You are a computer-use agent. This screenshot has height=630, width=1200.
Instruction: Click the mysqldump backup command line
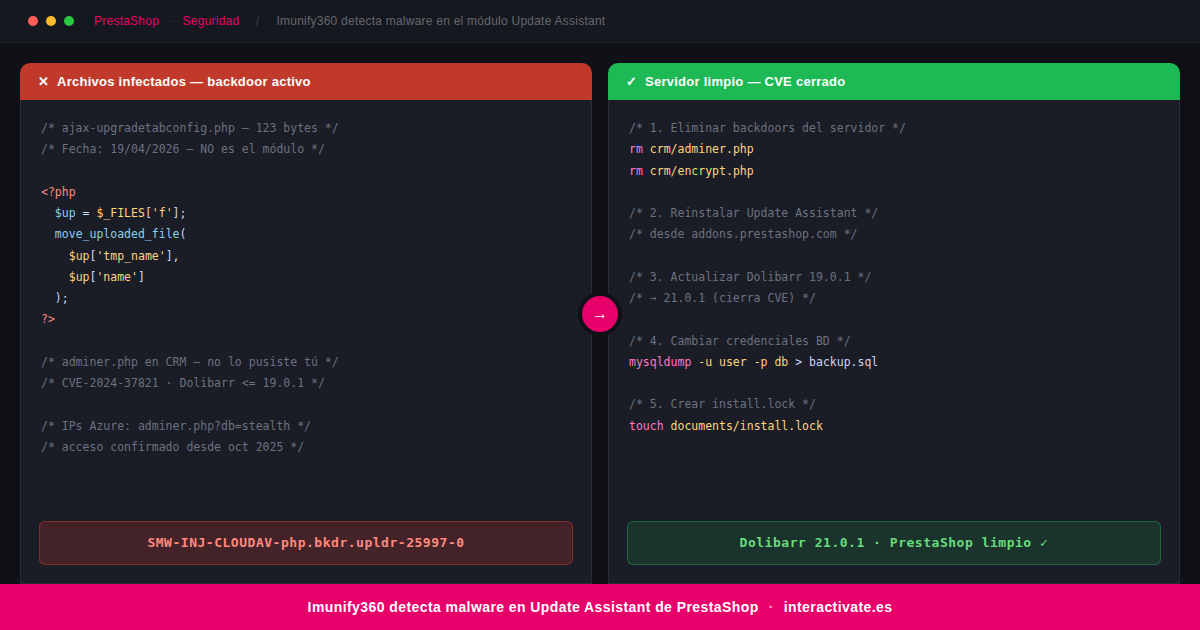tap(753, 362)
